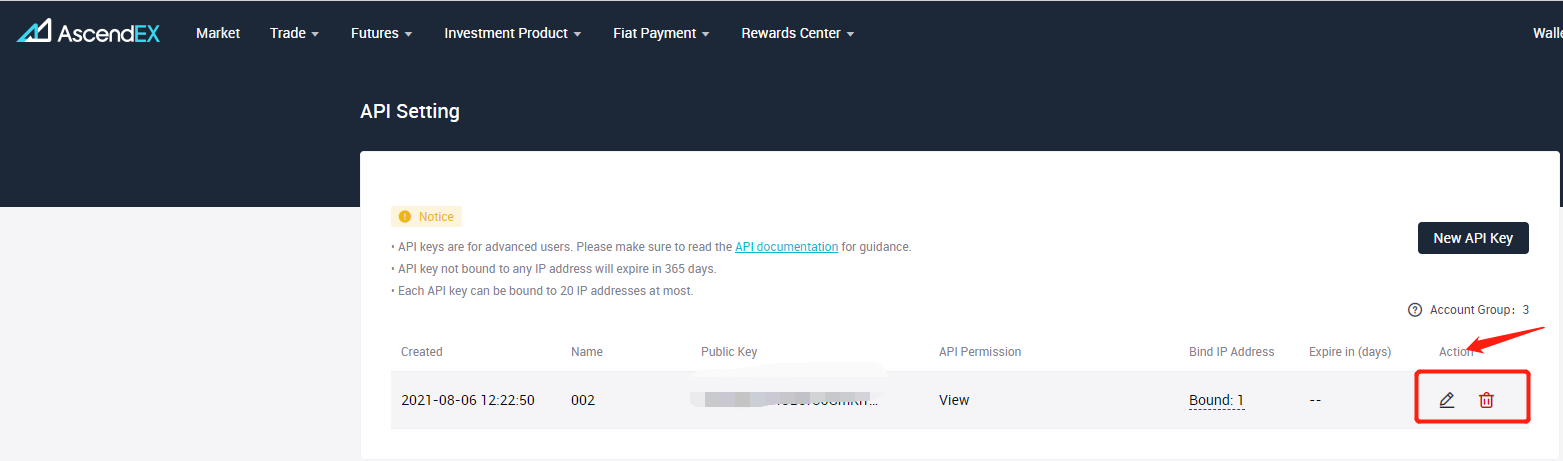Delete the 002 API key

1486,400
